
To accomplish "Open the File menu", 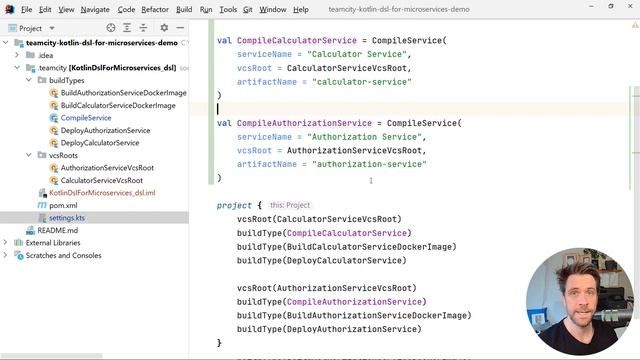I will (27, 9).
